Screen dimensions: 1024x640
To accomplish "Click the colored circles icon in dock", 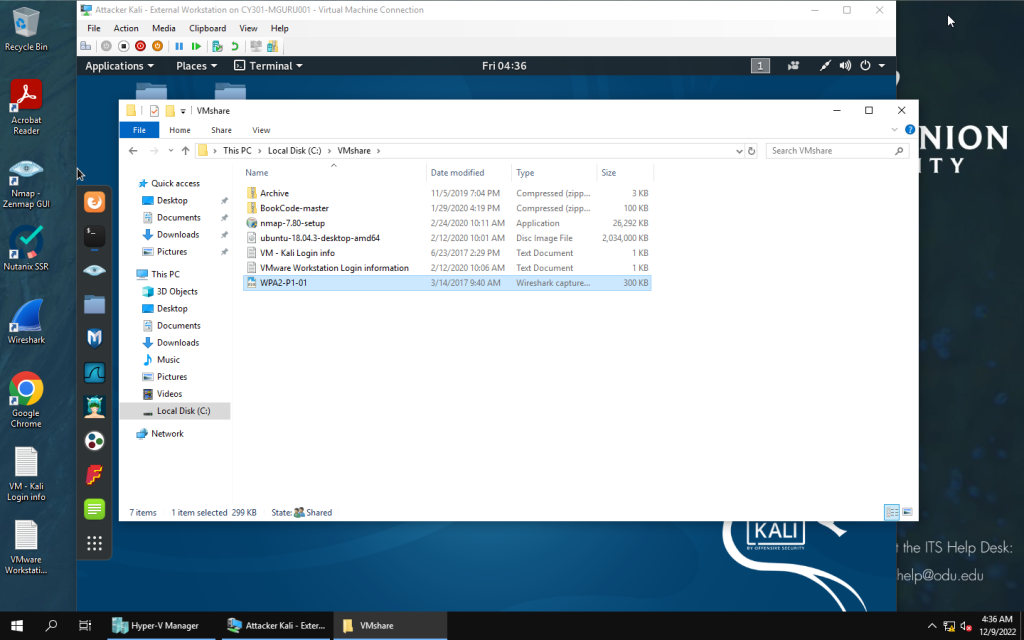I will coord(95,441).
